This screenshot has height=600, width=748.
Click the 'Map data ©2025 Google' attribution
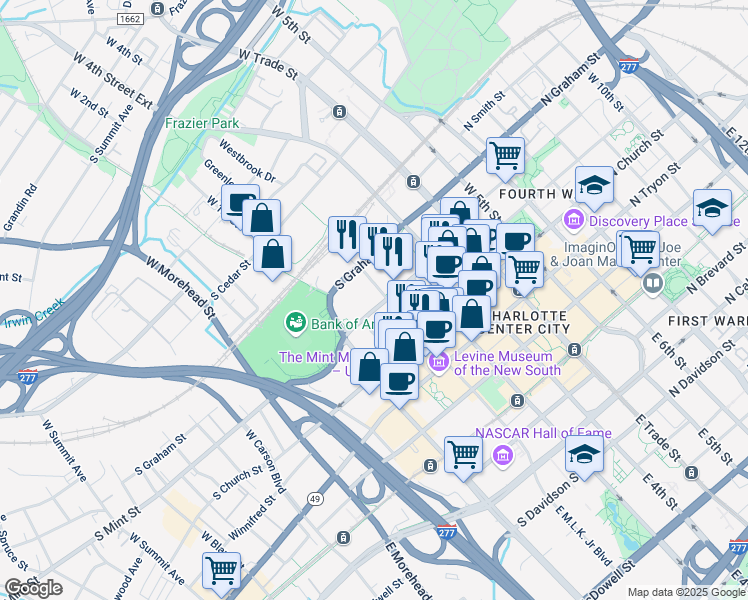687,593
